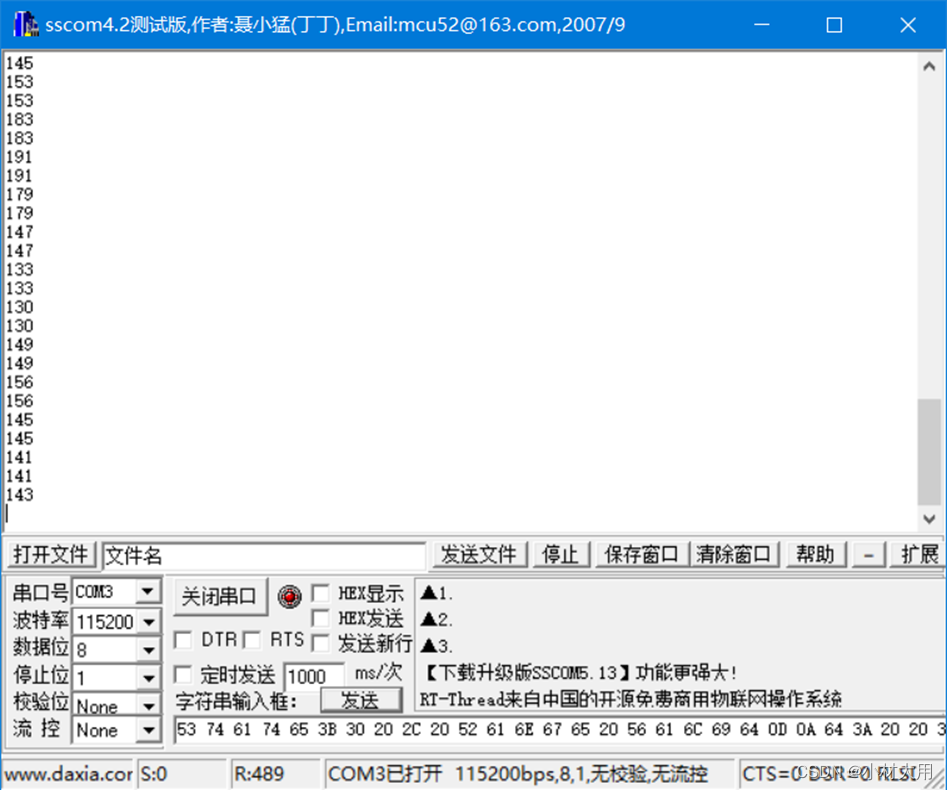947x790 pixels.
Task: Enable the HEX显示 checkbox
Action: pyautogui.click(x=321, y=593)
